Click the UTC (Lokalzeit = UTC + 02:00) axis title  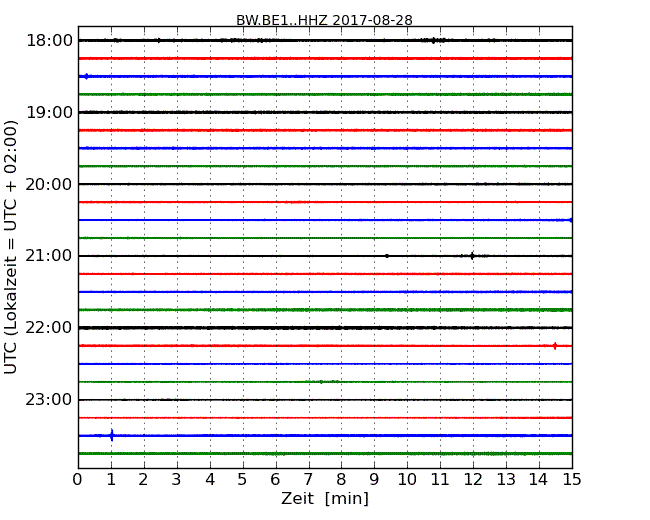coord(11,247)
